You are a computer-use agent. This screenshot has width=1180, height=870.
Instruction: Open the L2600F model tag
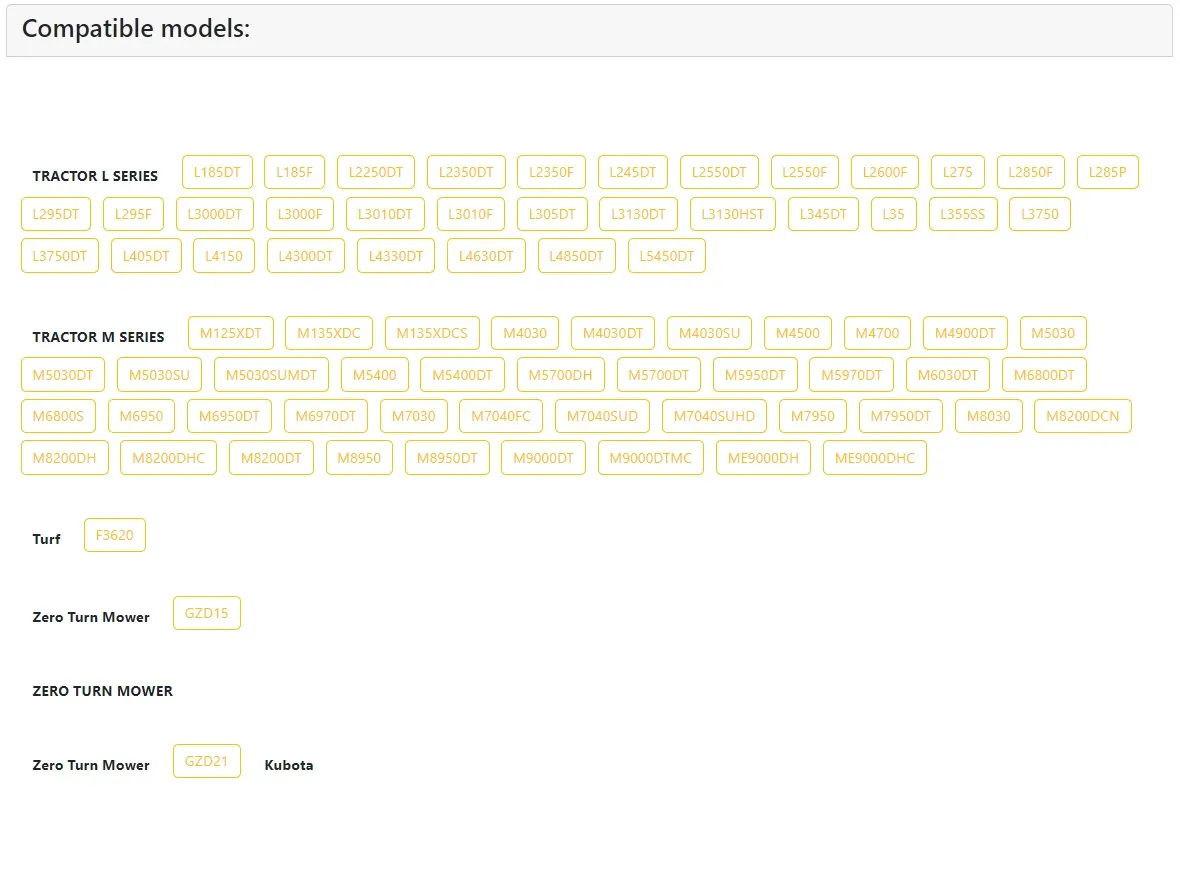point(884,172)
